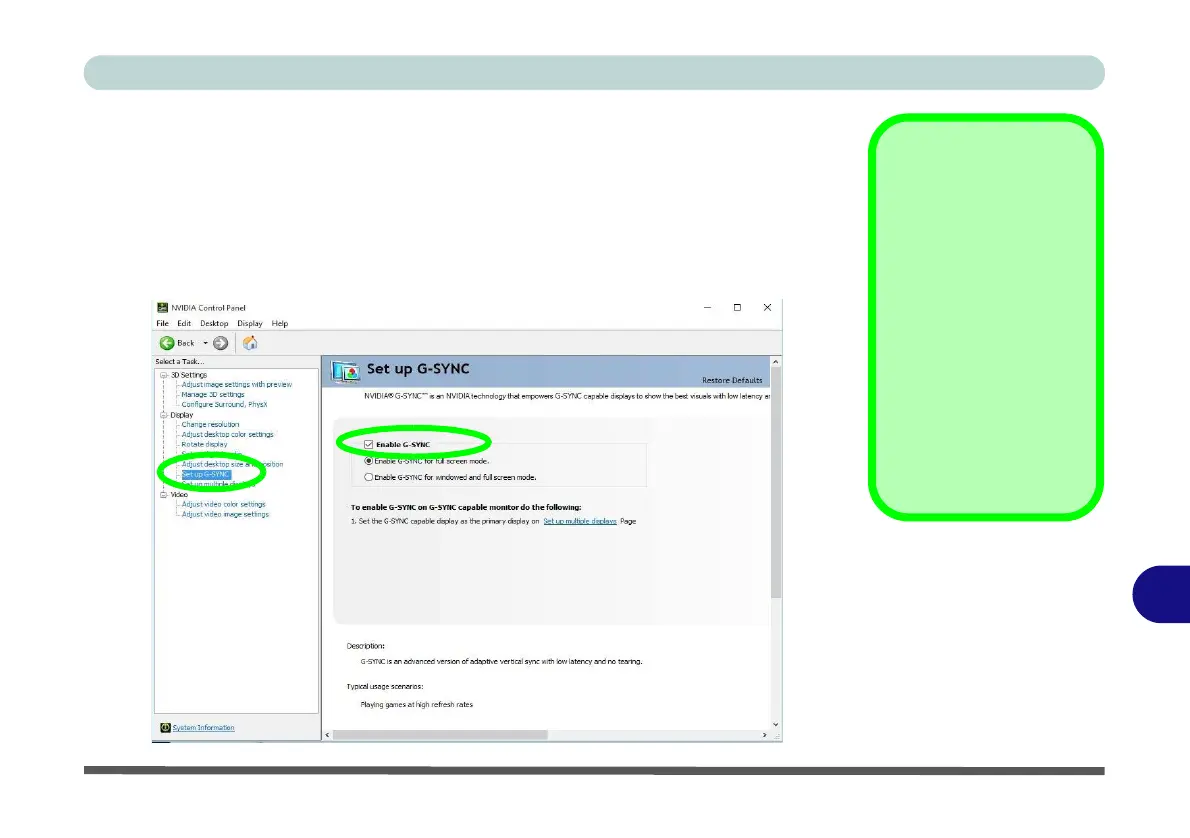Click the System Information icon
1190x838 pixels.
pos(165,727)
